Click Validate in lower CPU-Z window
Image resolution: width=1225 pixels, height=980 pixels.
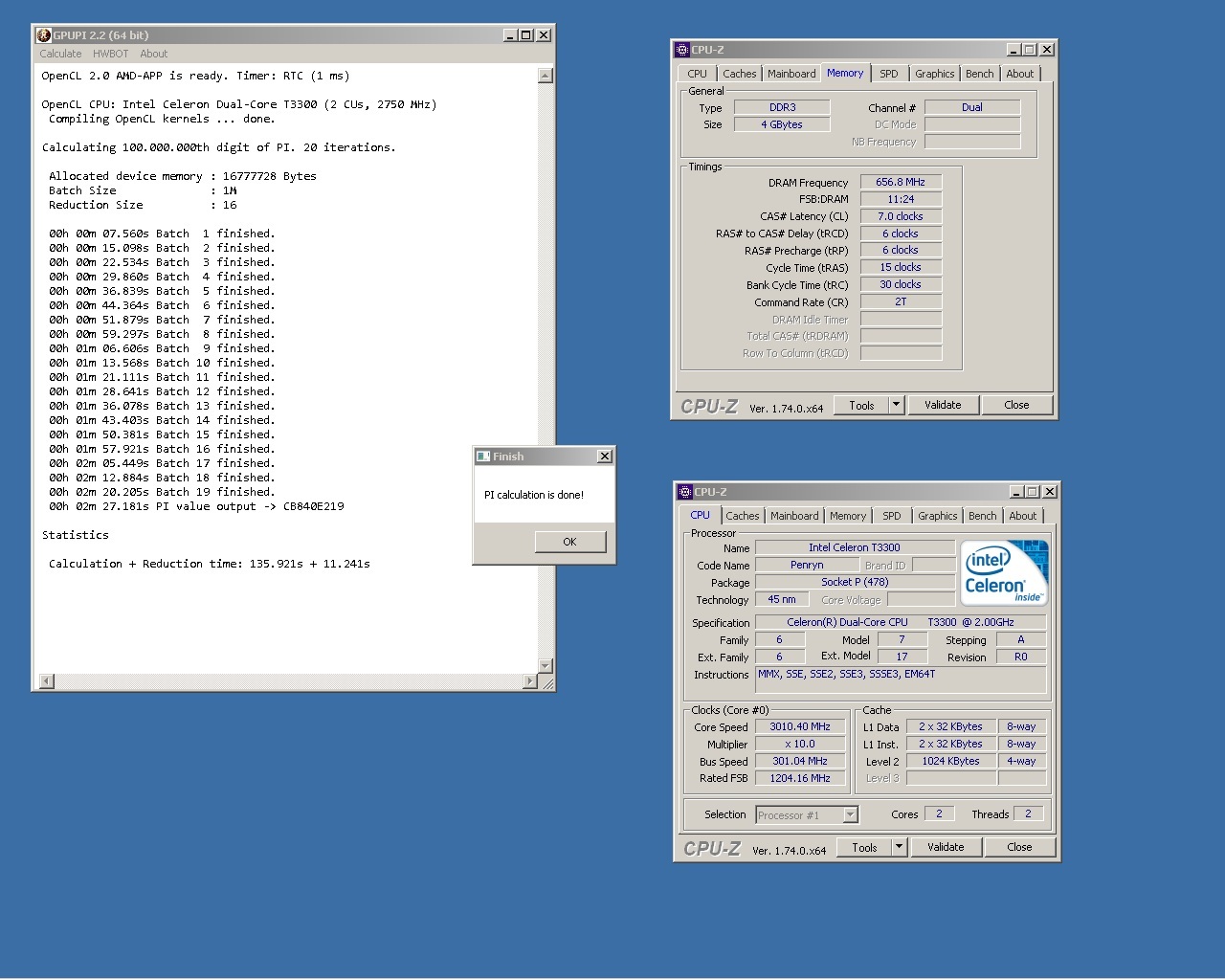[x=946, y=847]
